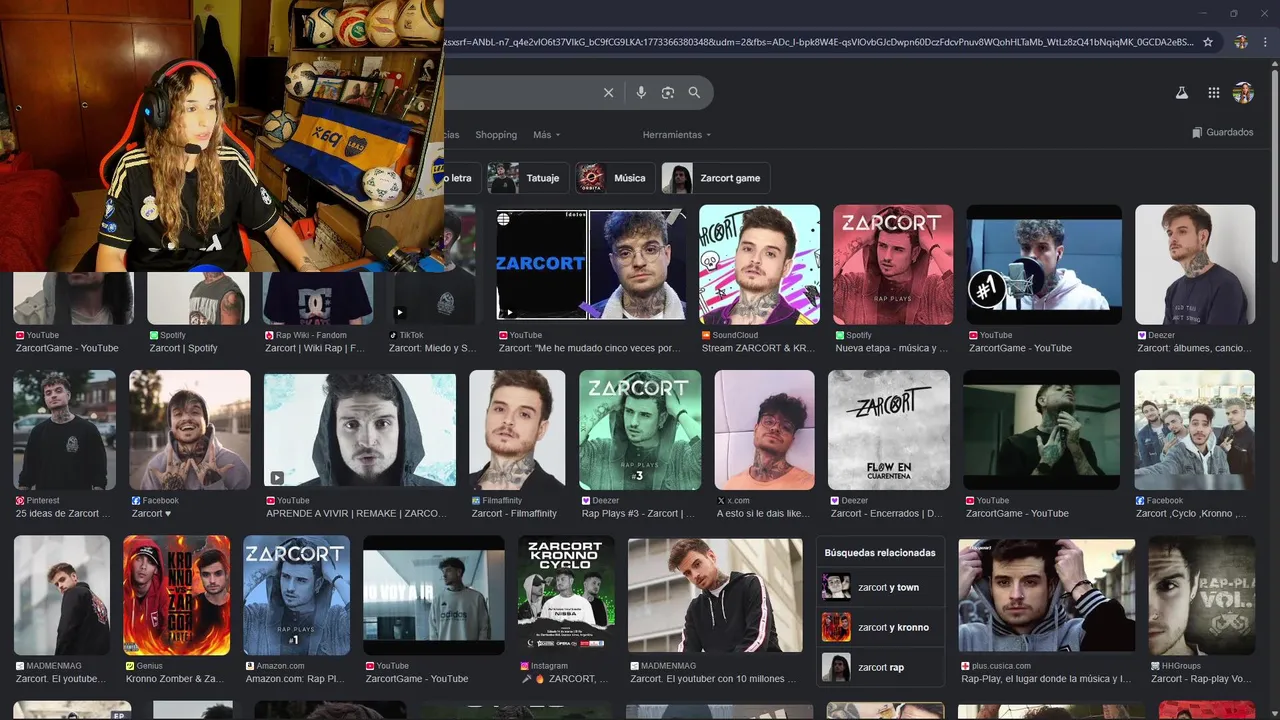Click the Zarcort | Wiki Rap caption
The width and height of the screenshot is (1280, 720).
click(315, 348)
